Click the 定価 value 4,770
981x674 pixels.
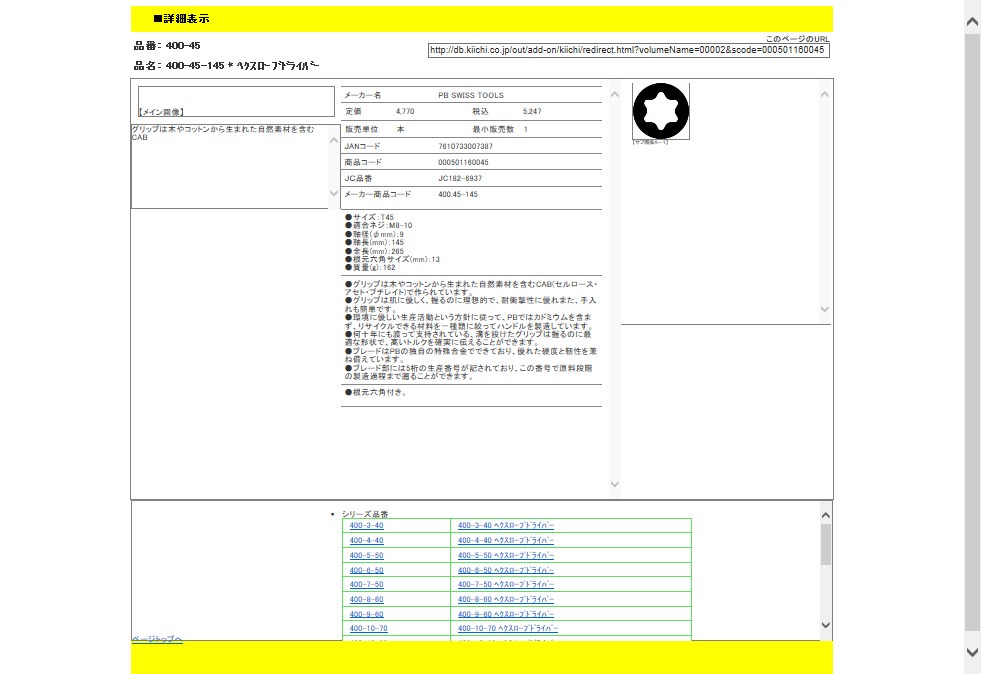tap(405, 111)
